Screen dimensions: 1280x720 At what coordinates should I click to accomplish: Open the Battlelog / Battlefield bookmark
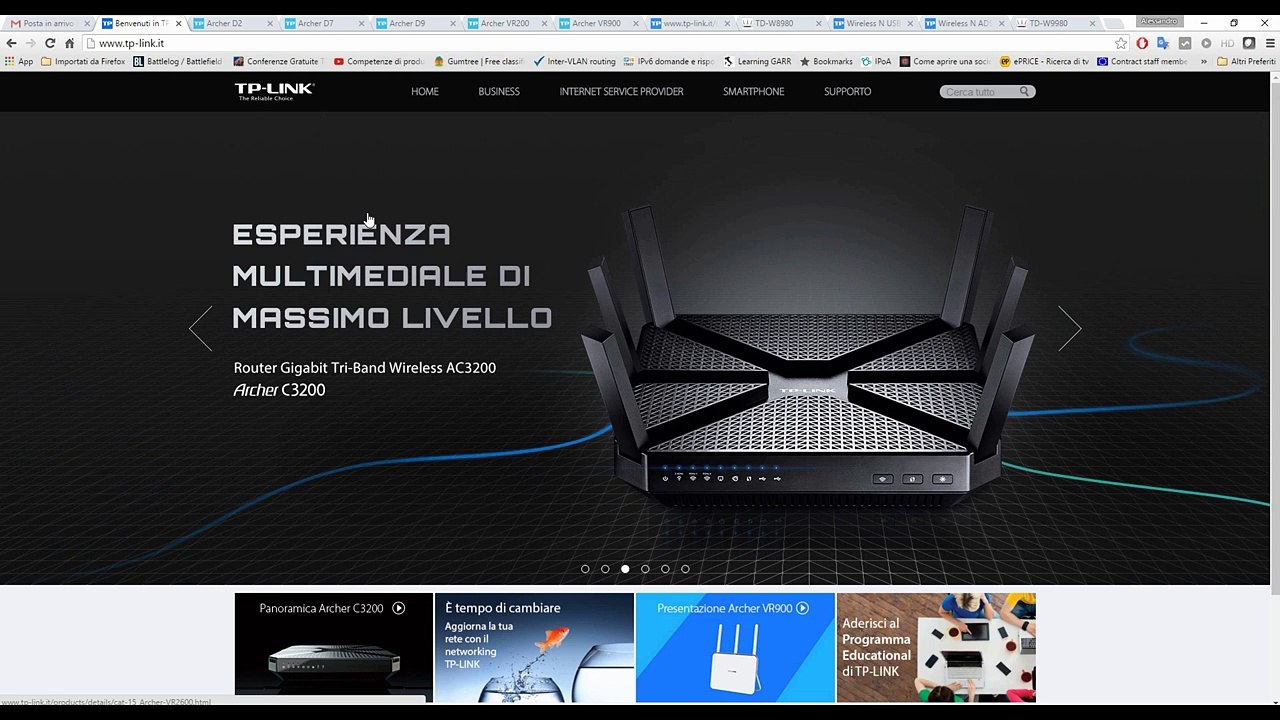point(178,61)
